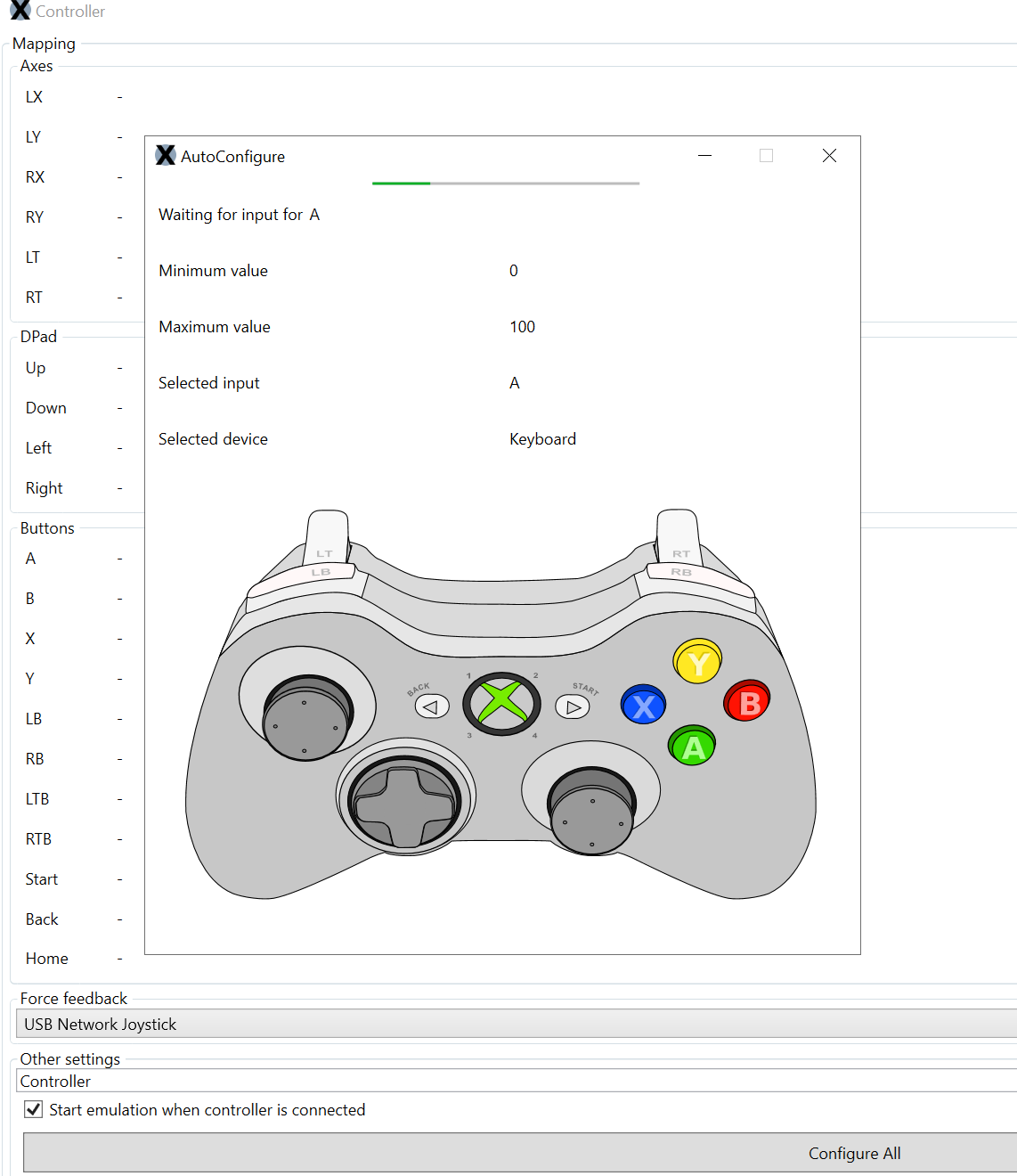Click the Selected input value A

tap(514, 382)
